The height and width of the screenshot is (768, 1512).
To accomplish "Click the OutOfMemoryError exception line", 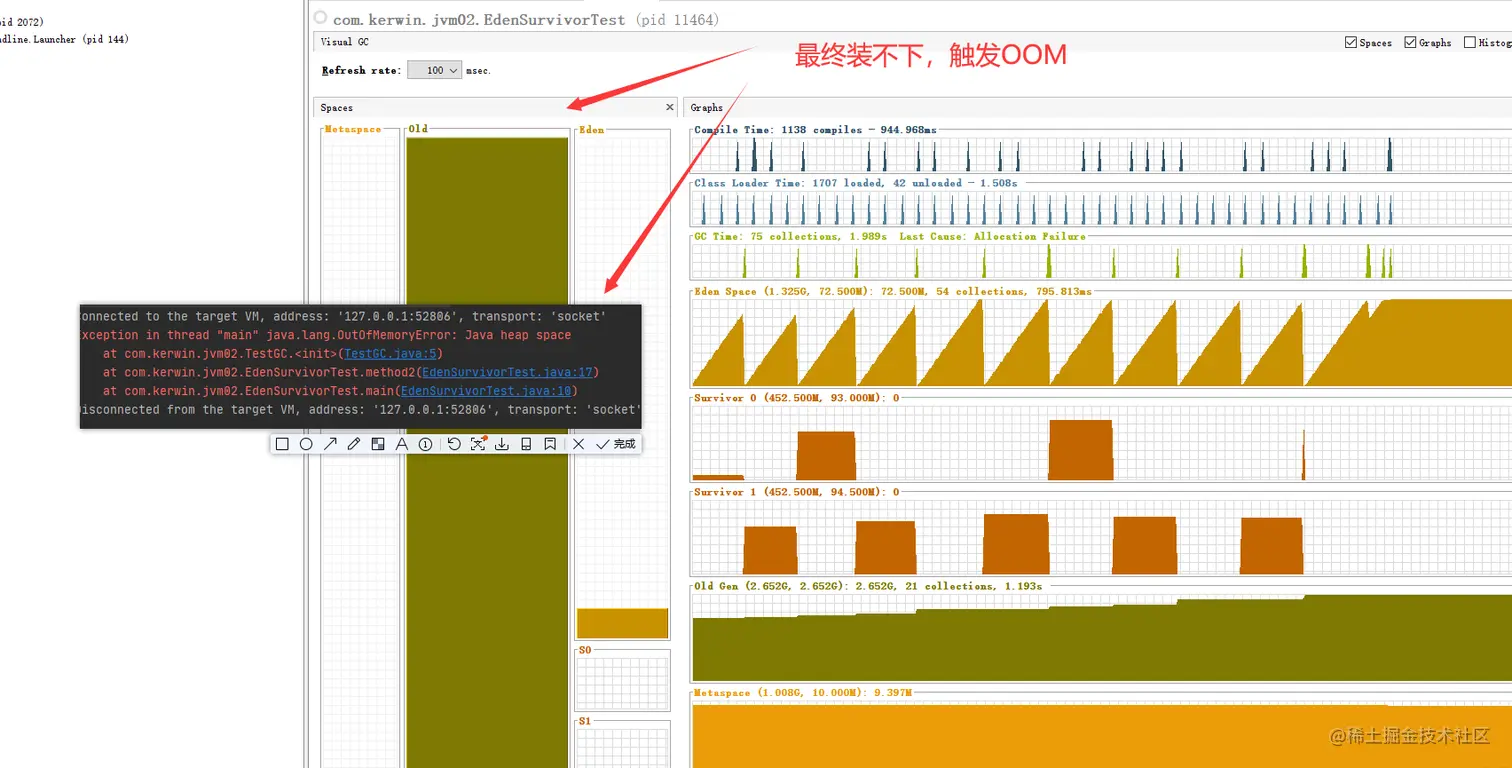I will click(325, 335).
